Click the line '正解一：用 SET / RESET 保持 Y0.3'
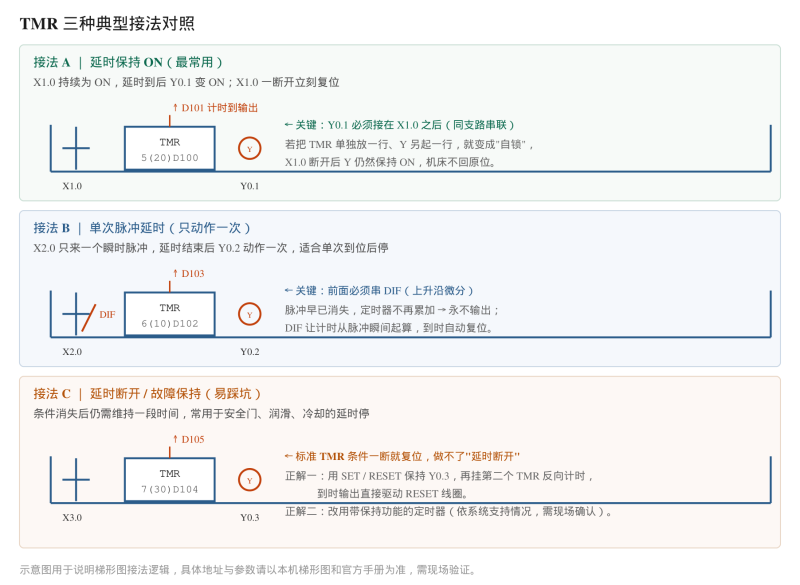 click(439, 476)
